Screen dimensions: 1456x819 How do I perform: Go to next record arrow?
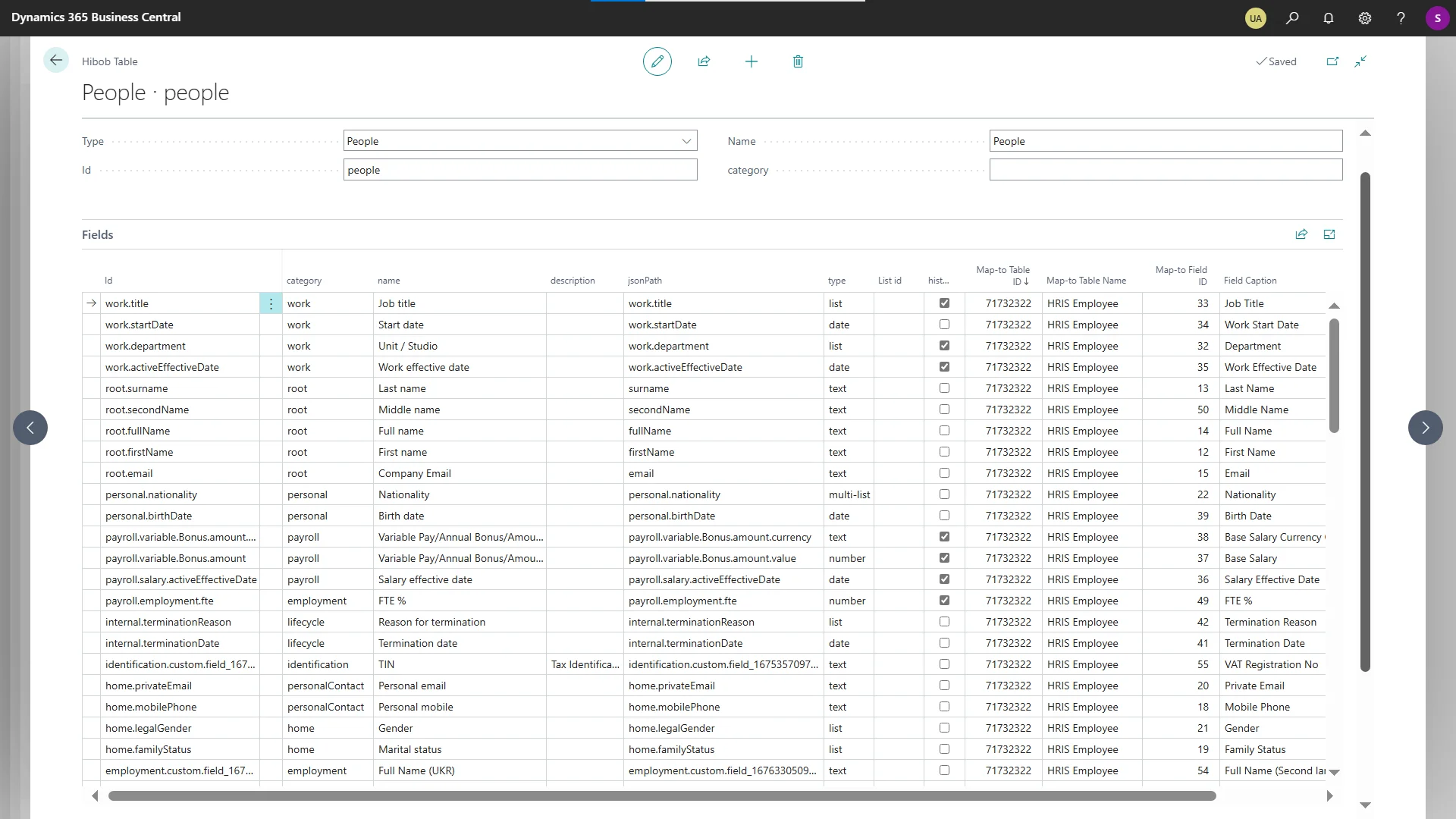pos(1425,428)
